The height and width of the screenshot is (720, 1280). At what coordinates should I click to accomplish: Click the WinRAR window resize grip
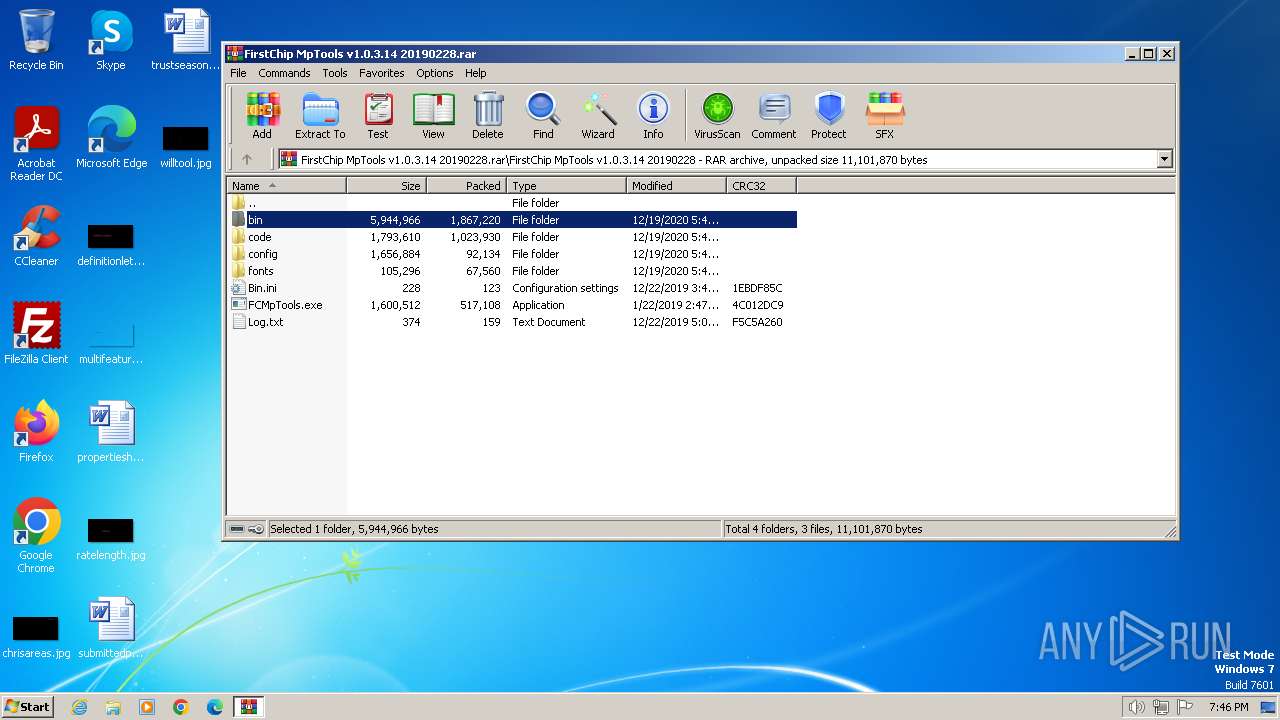[x=1170, y=531]
